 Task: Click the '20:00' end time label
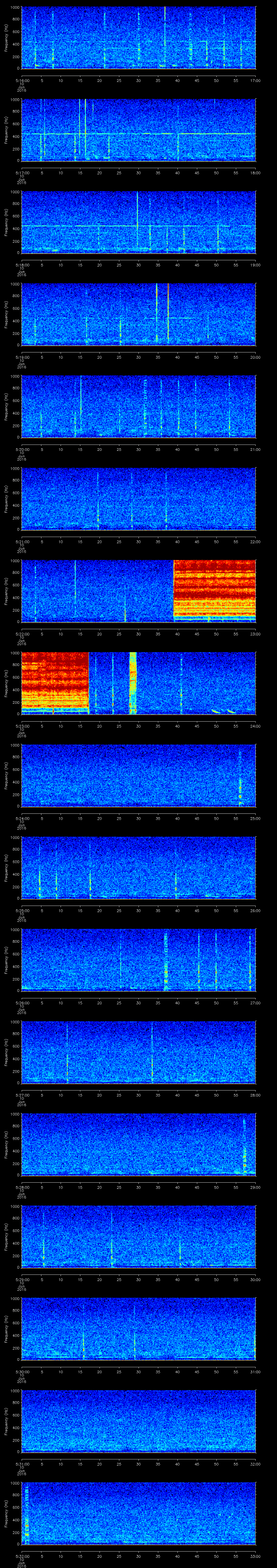(x=255, y=357)
